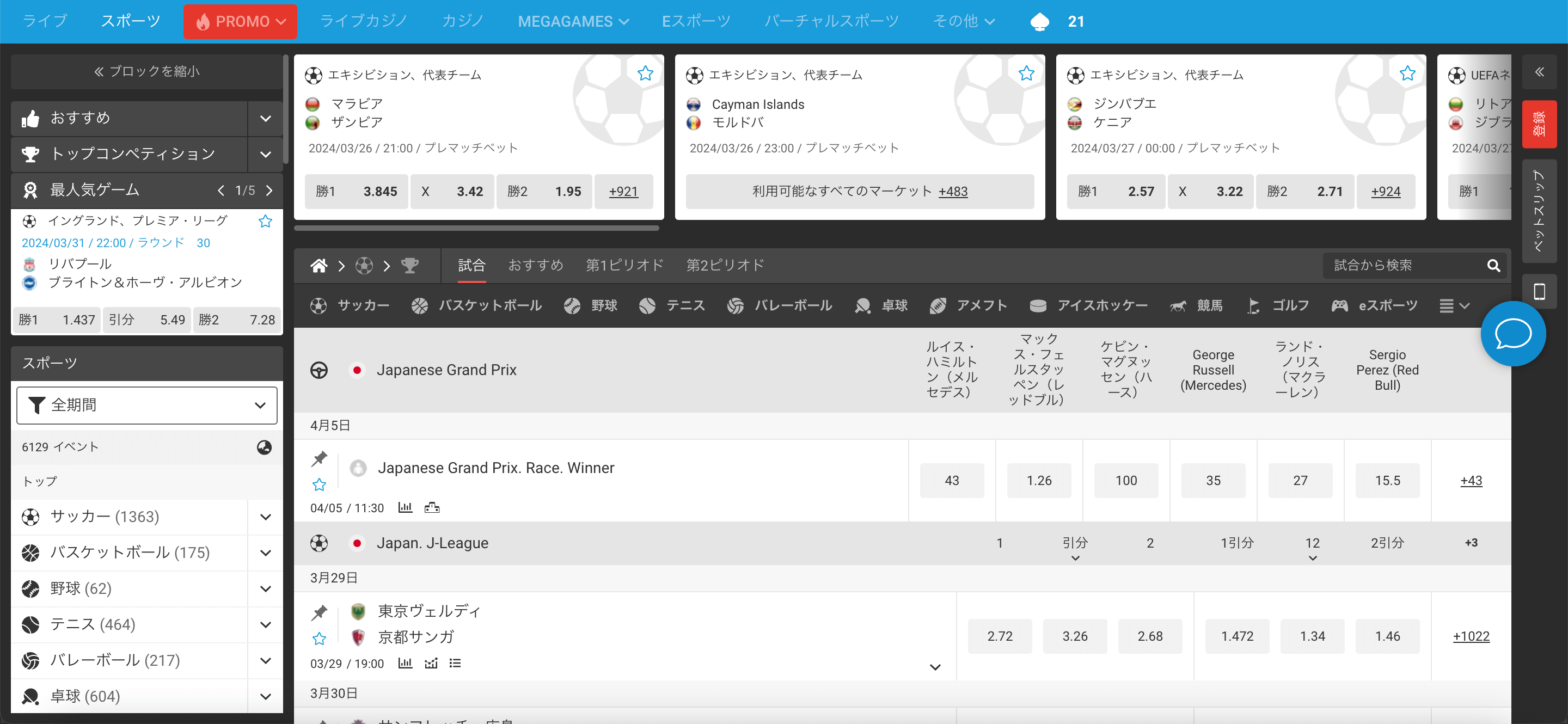
Task: Open +1022 markets for 東京ヴェルディ match
Action: 1471,636
